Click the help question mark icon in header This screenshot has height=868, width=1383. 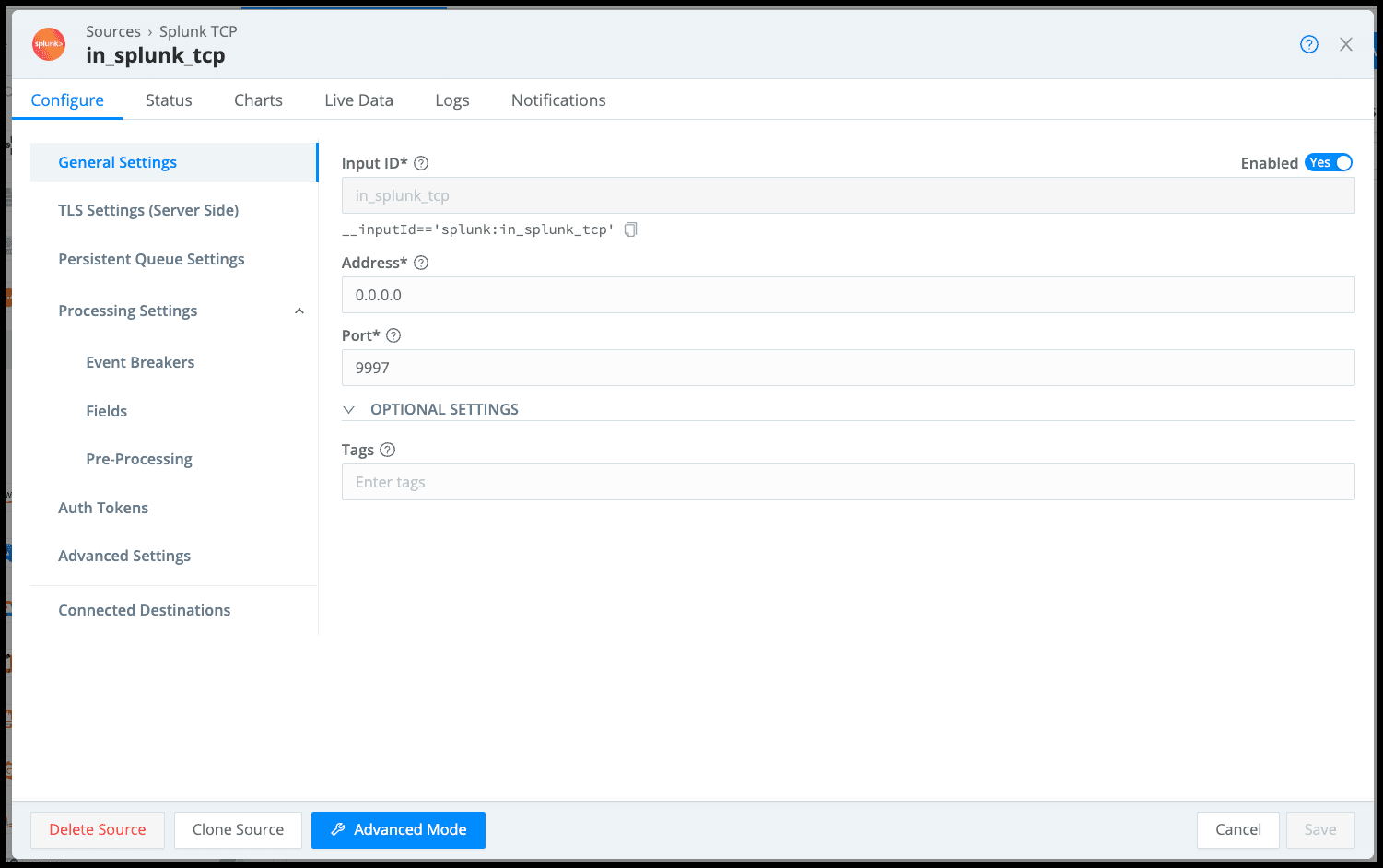pyautogui.click(x=1308, y=44)
